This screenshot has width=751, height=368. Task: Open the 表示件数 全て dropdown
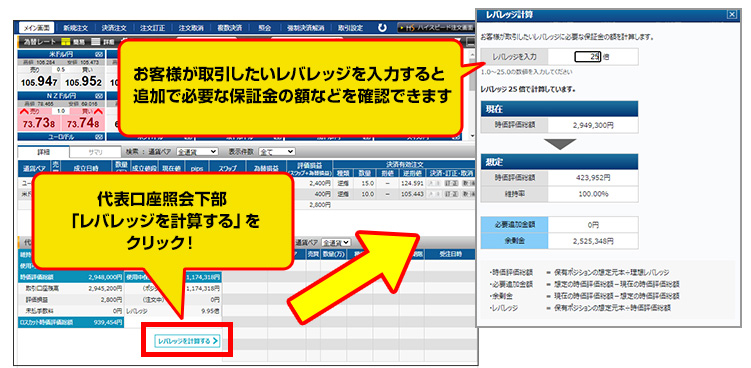277,151
